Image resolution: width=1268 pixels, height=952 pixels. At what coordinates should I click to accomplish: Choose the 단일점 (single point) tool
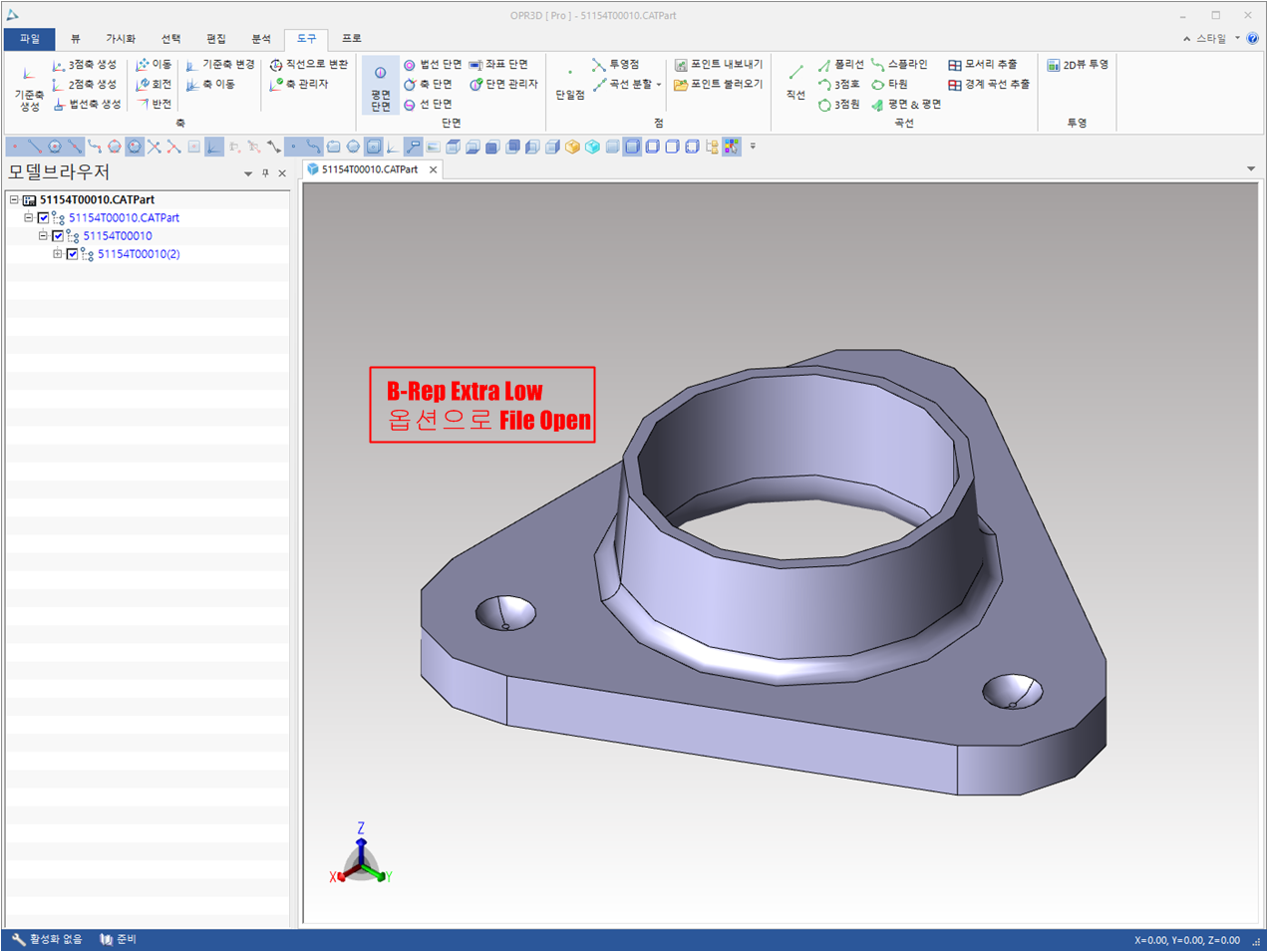(570, 82)
